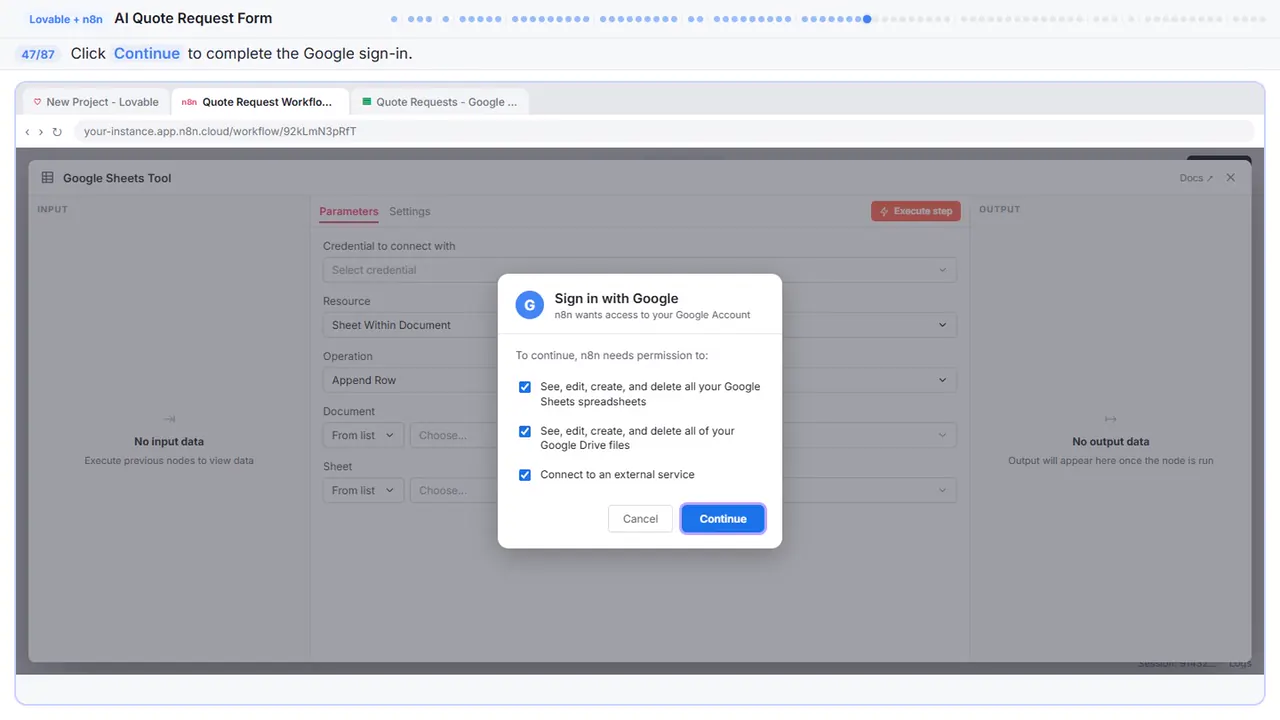Screen dimensions: 1280x720
Task: Uncheck Google Sheets spreadsheets permission
Action: pos(525,387)
